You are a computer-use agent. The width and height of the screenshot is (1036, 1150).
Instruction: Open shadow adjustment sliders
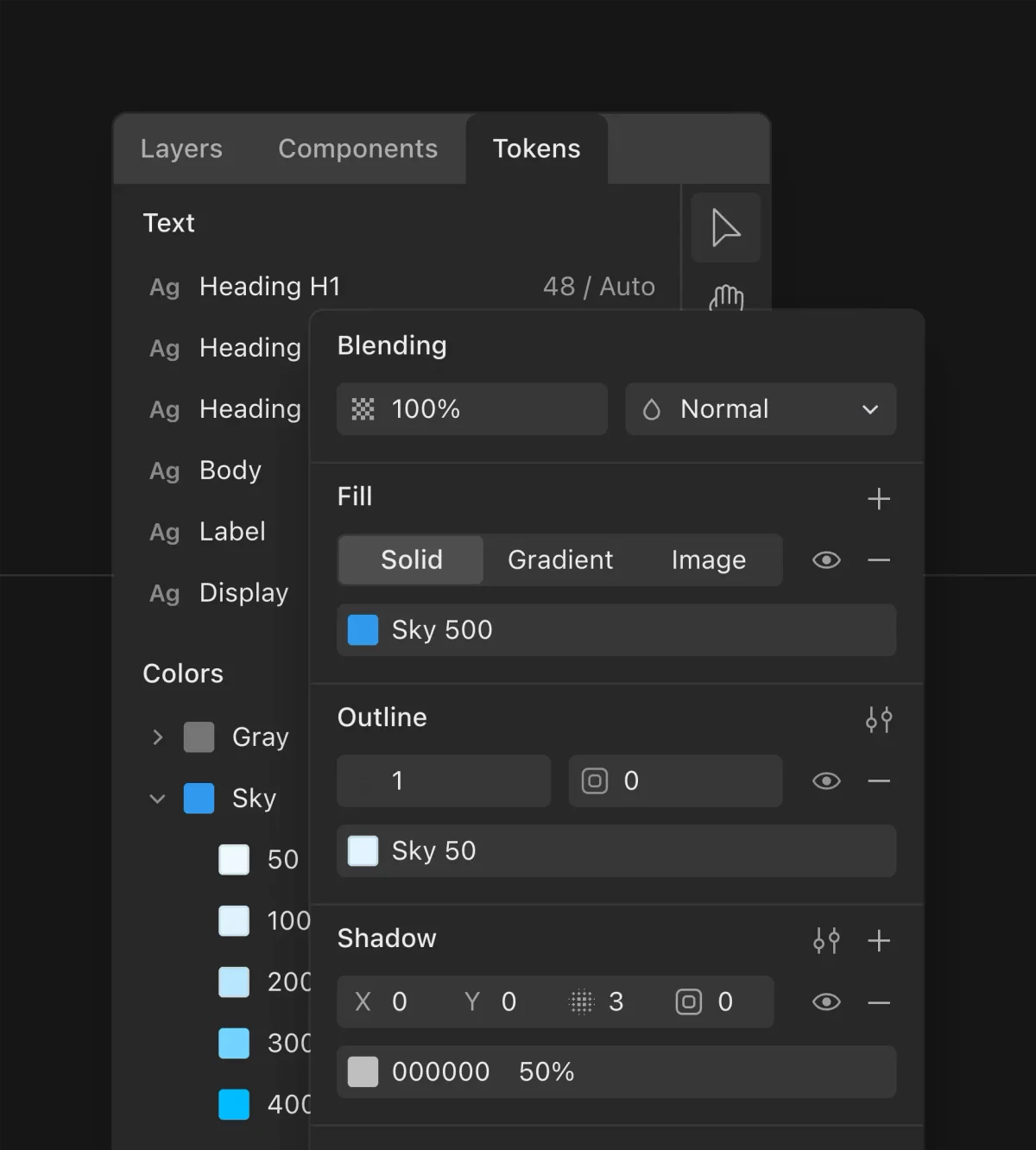[x=826, y=941]
